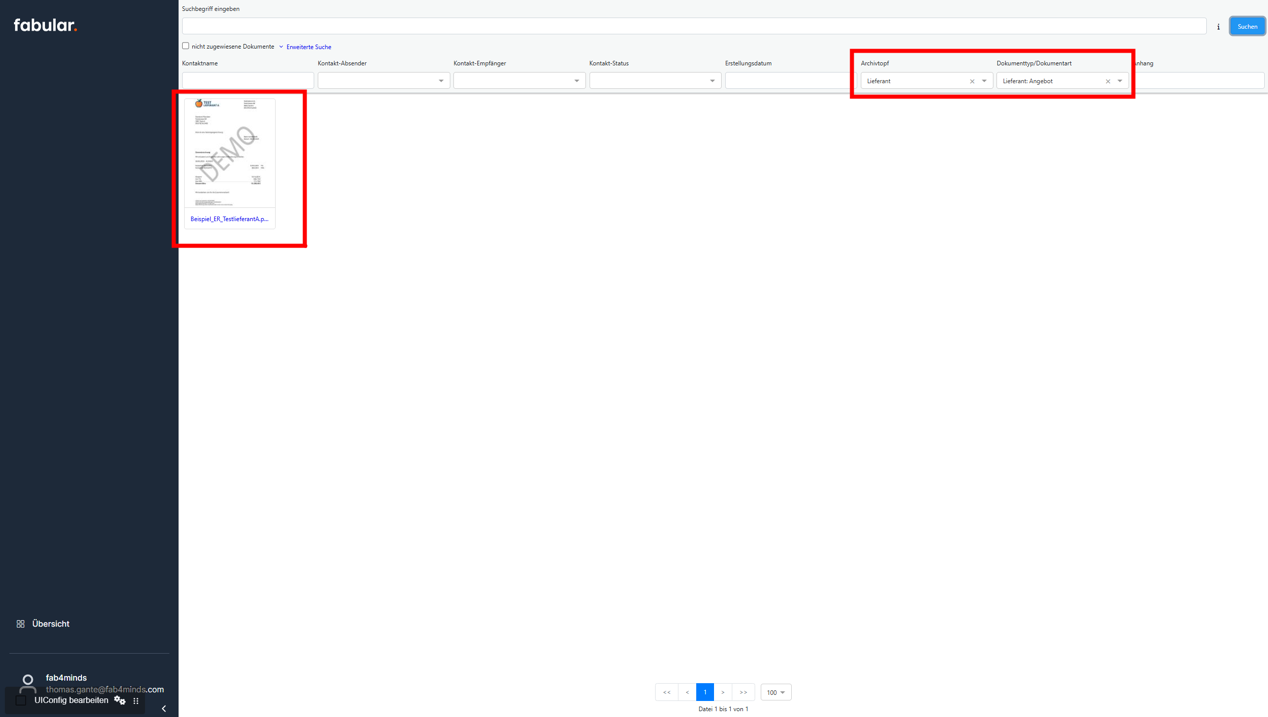Remove Lieferant: Angebot filter via its X
The image size is (1268, 717).
point(1106,80)
